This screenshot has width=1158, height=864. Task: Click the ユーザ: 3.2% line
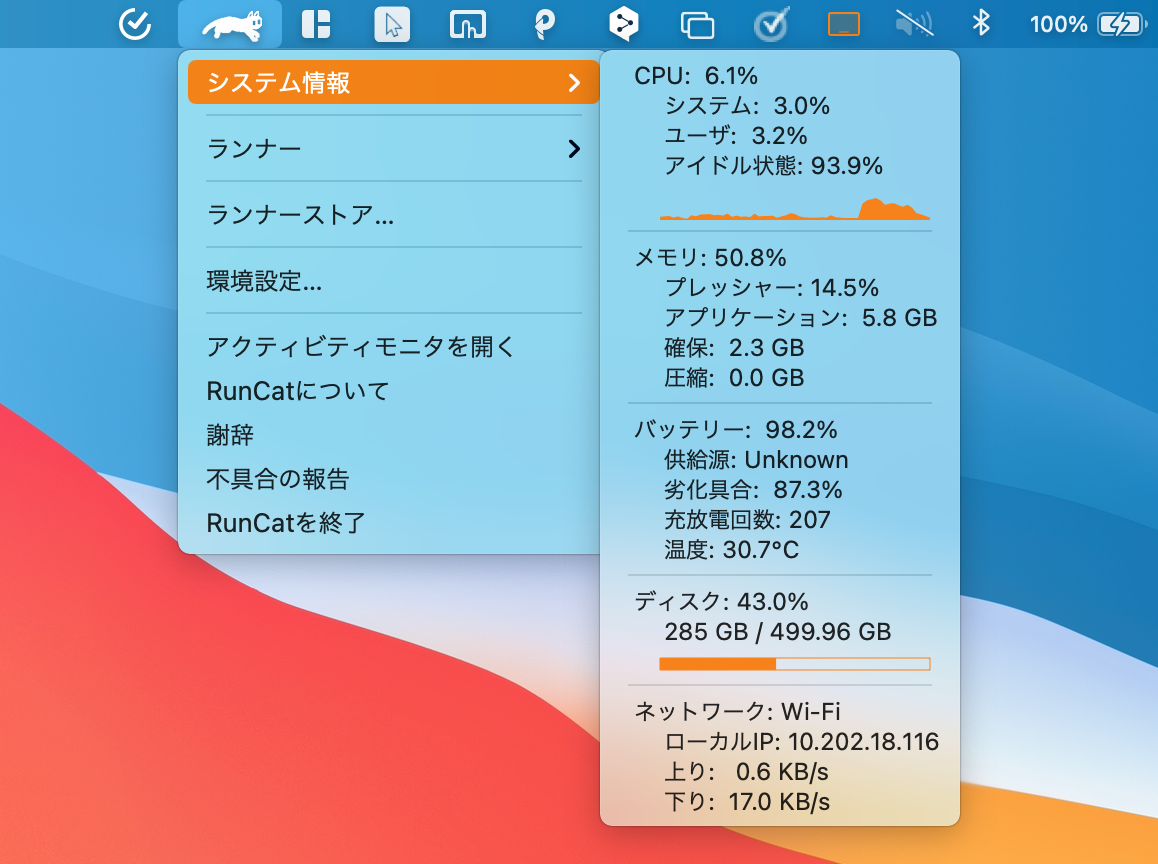(736, 136)
